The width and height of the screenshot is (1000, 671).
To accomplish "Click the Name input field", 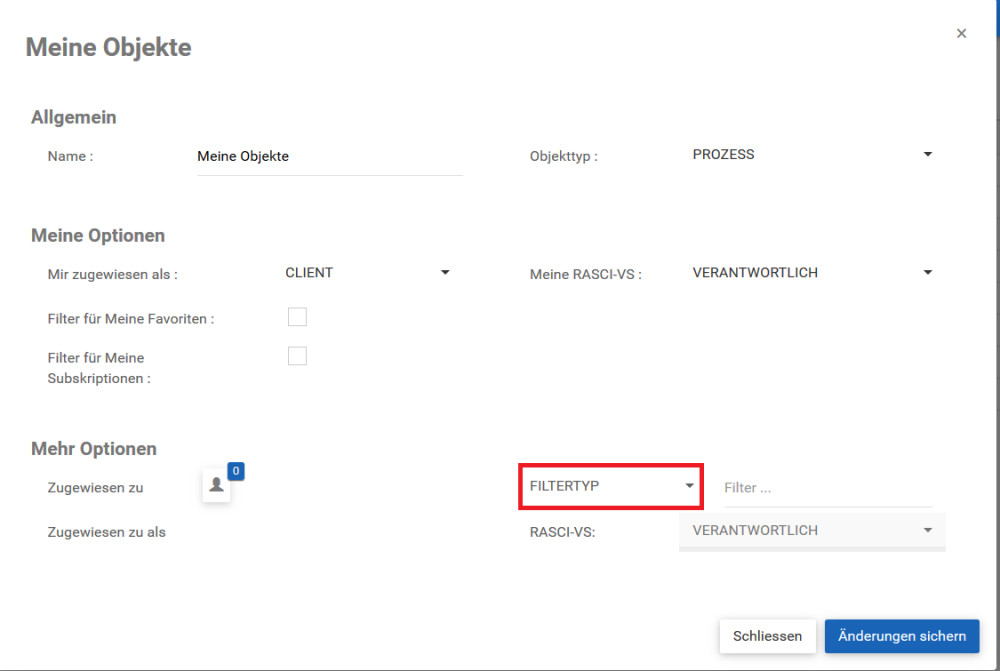I will (330, 157).
